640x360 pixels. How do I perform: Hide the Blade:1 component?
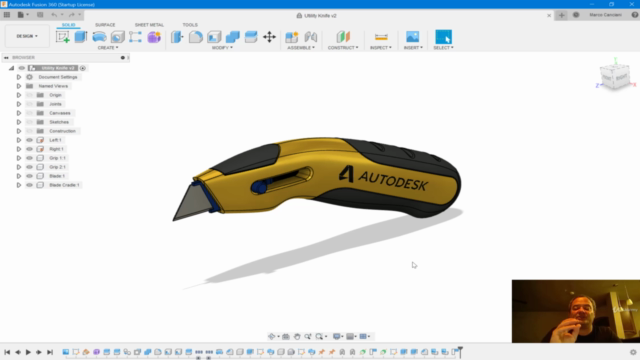pos(29,176)
